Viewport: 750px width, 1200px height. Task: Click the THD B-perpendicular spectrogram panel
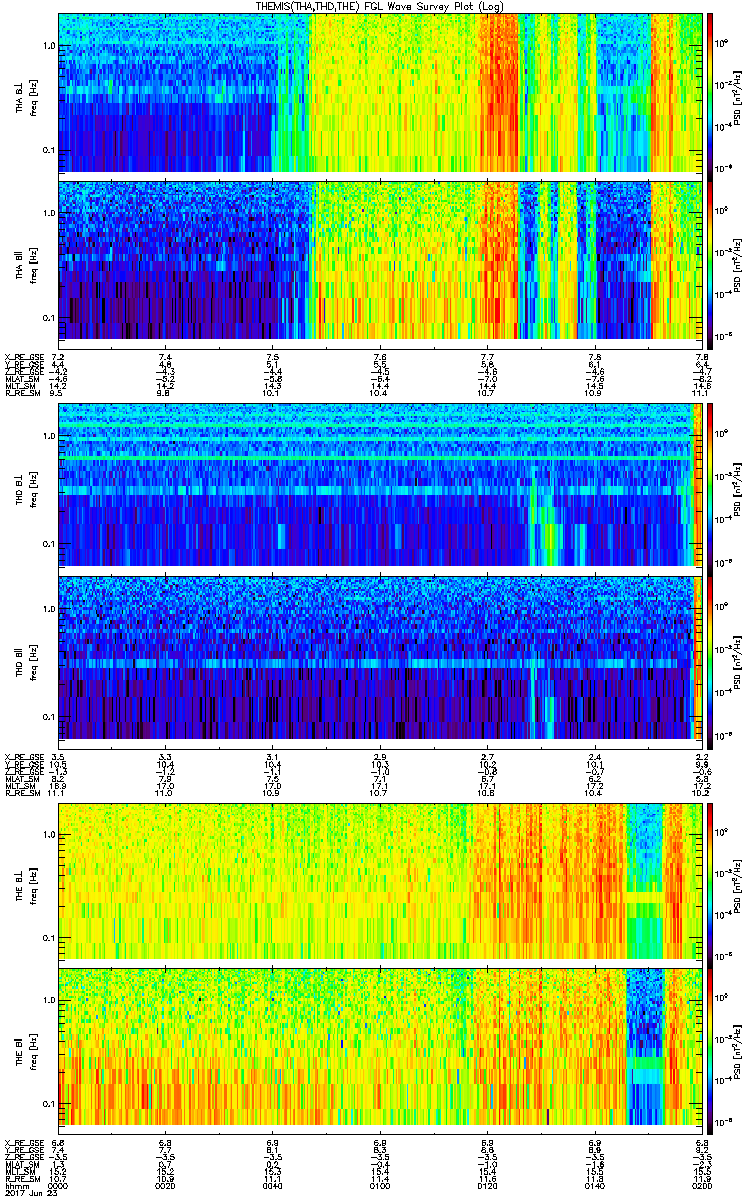tap(380, 485)
